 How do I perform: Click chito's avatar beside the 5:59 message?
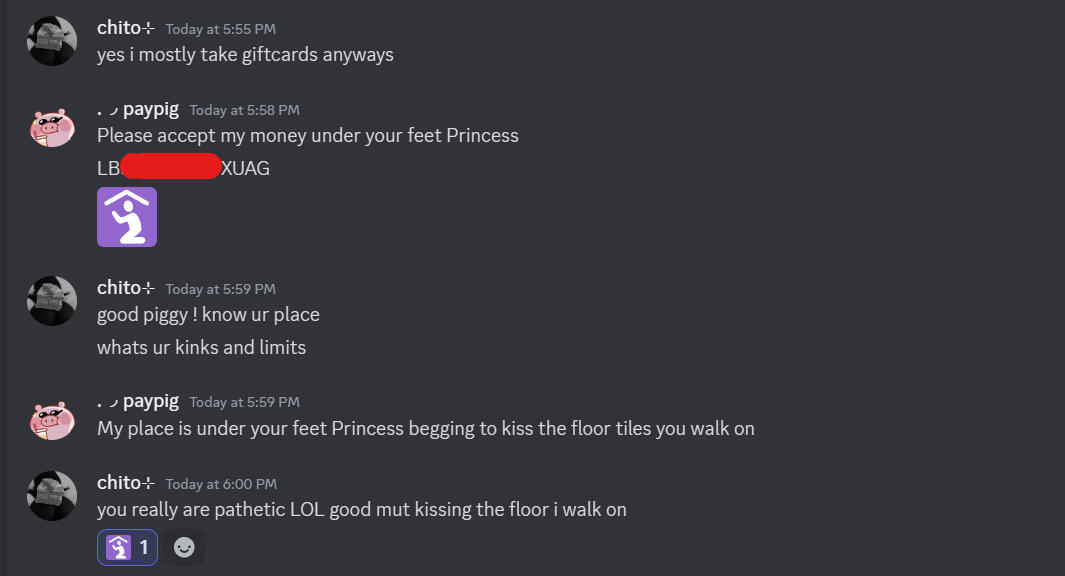(x=51, y=300)
